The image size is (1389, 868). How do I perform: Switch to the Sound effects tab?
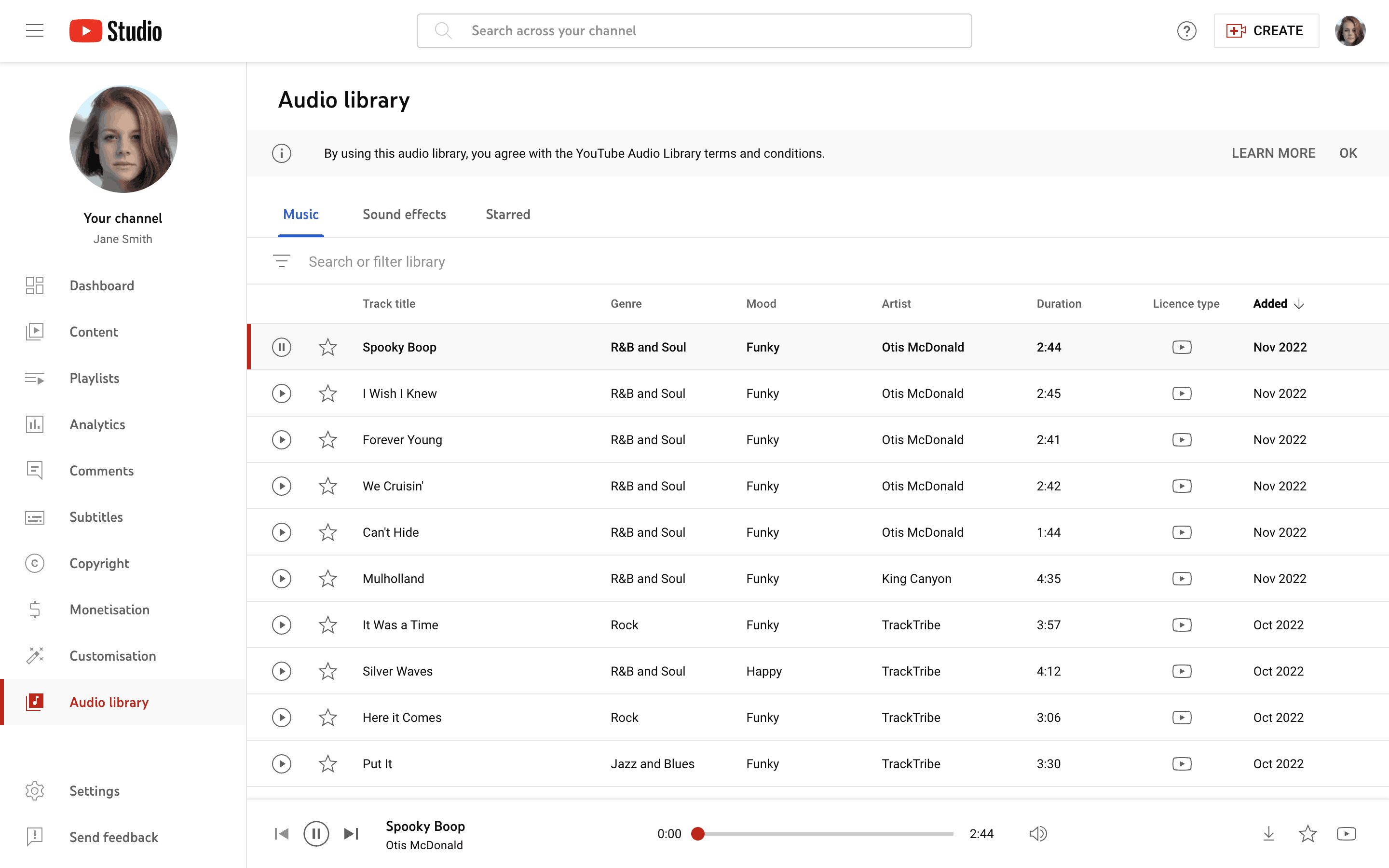point(404,214)
